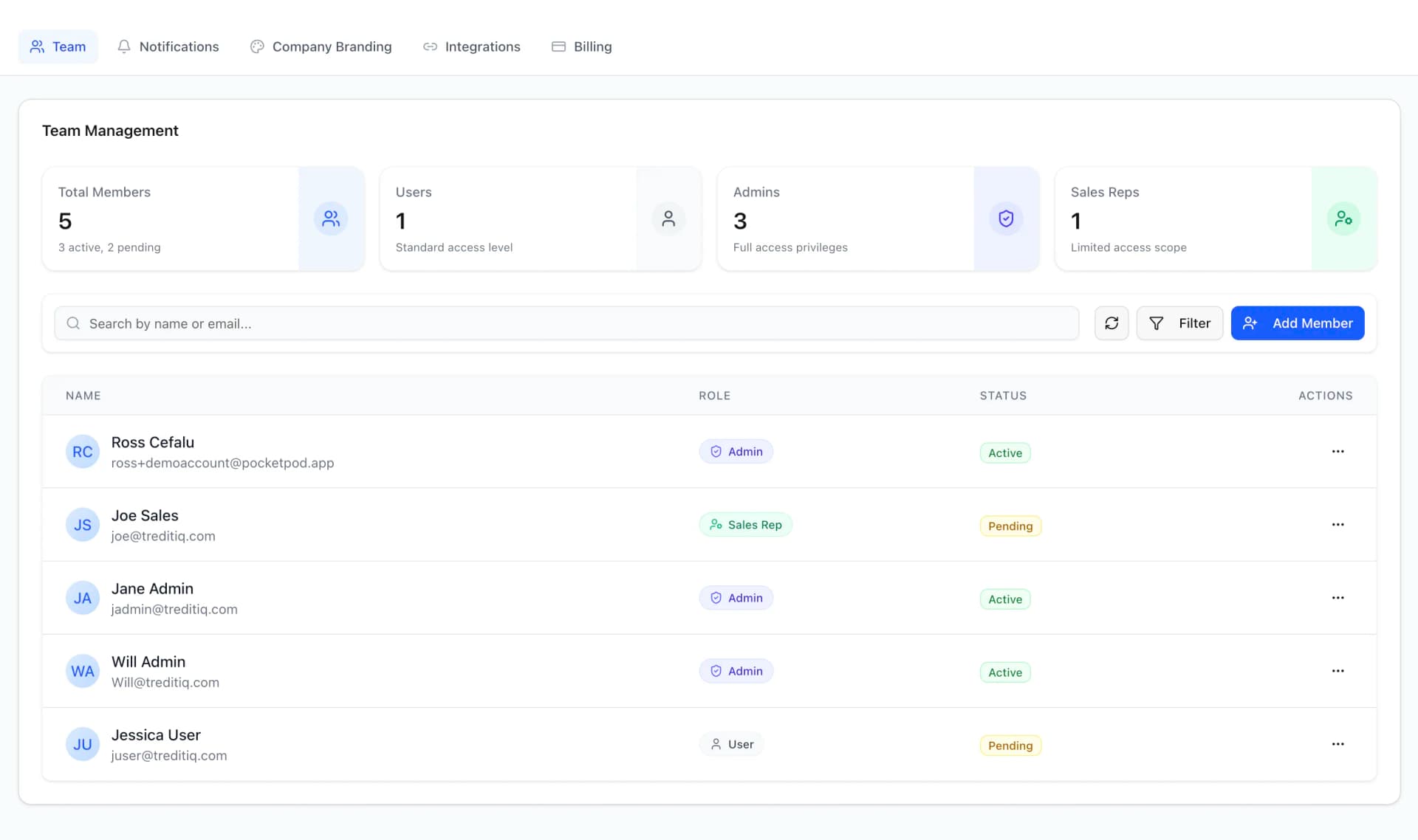Switch to the Team tab

(58, 46)
